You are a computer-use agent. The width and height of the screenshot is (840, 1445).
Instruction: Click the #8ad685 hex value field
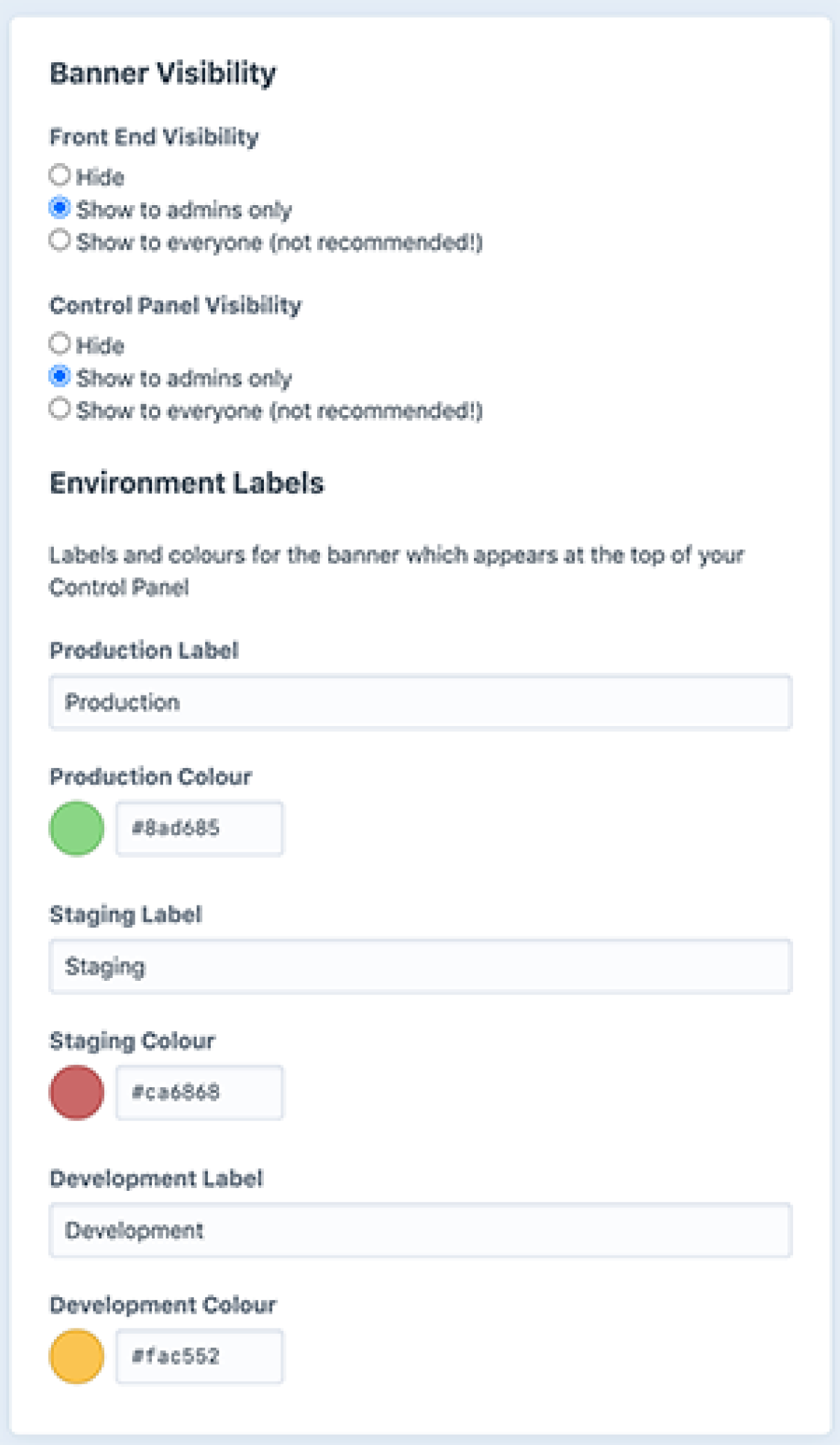tap(199, 827)
